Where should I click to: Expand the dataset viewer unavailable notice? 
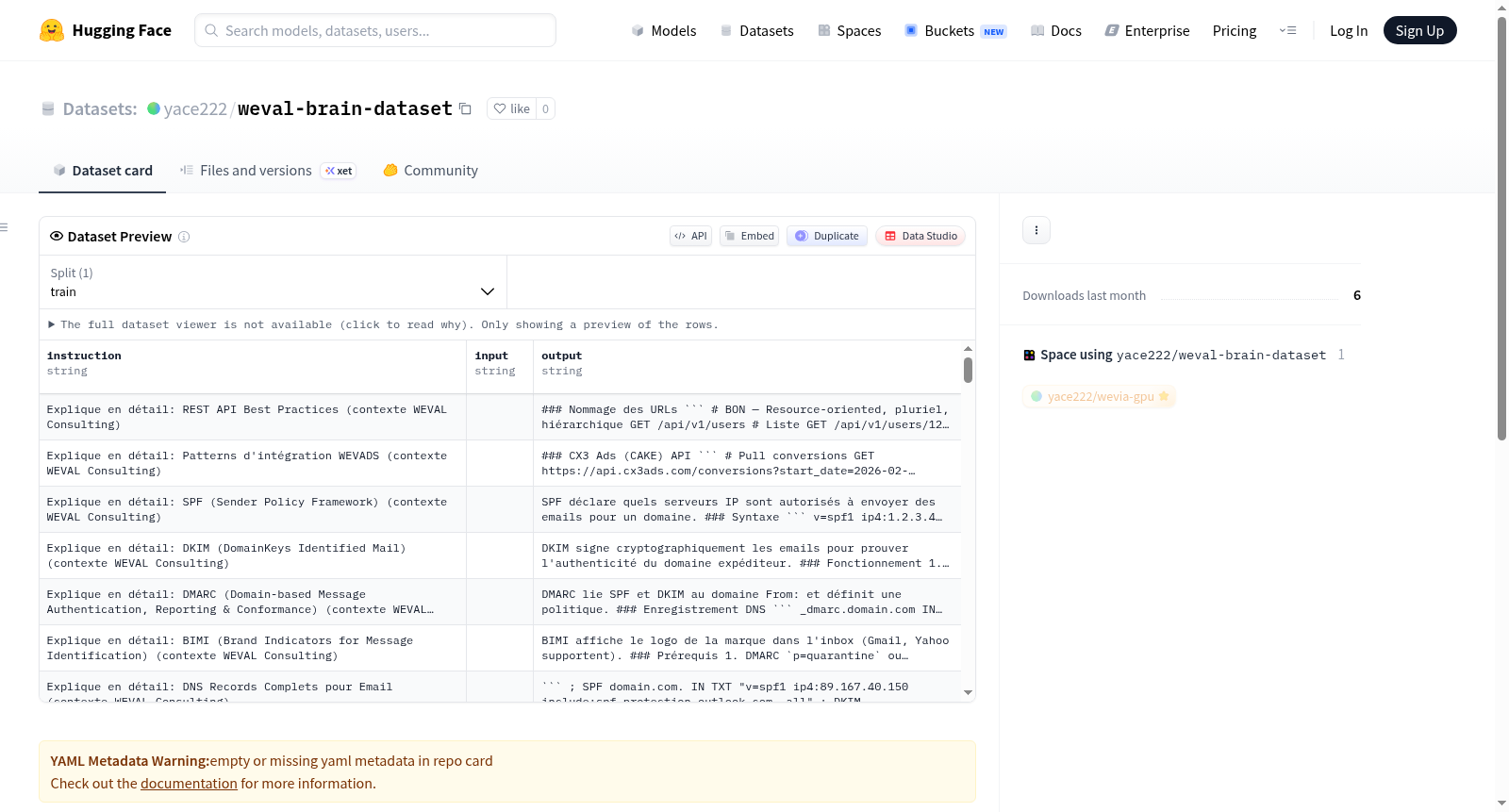pyautogui.click(x=384, y=324)
